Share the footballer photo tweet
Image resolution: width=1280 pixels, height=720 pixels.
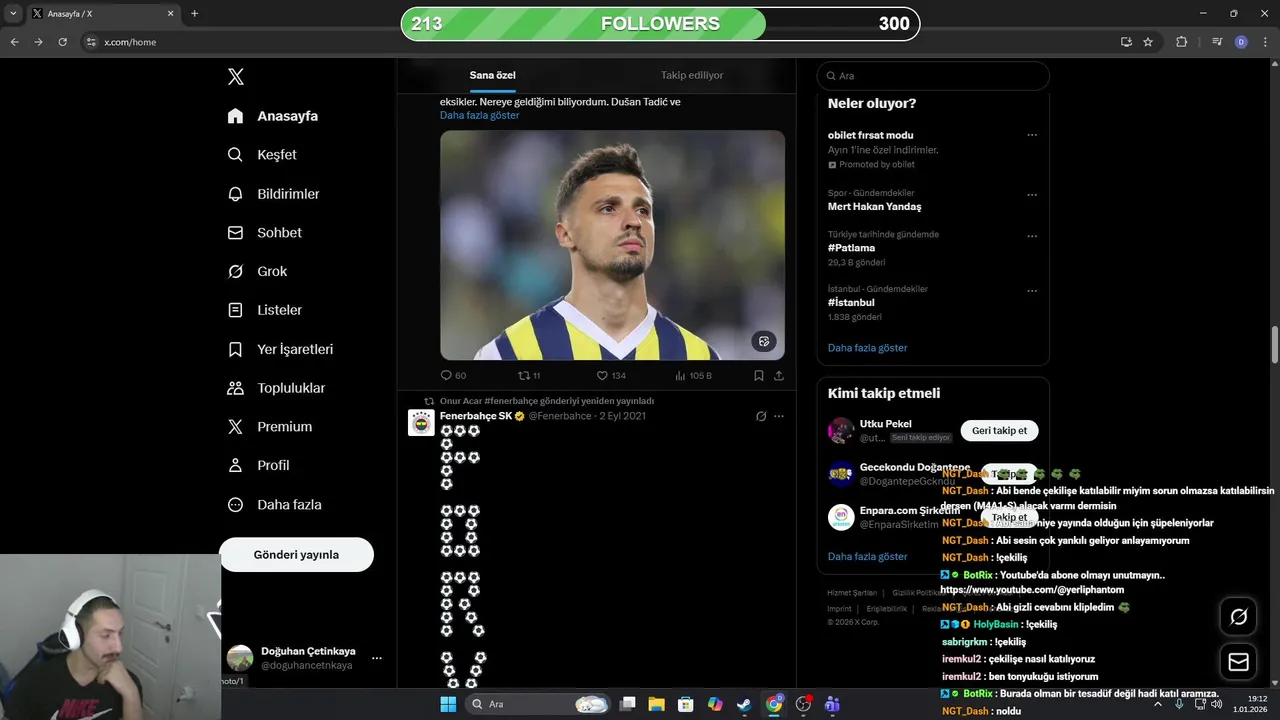(779, 376)
